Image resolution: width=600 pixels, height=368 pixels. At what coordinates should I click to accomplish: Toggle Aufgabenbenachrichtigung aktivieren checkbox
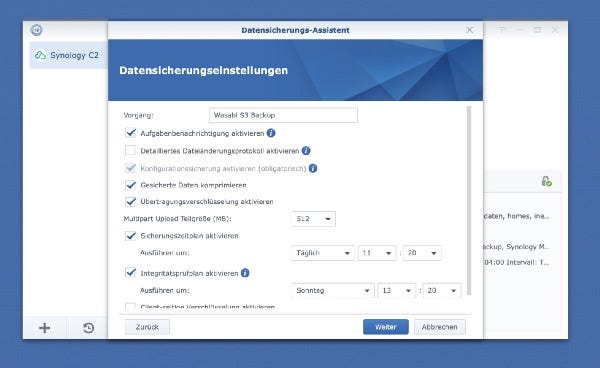tap(130, 133)
